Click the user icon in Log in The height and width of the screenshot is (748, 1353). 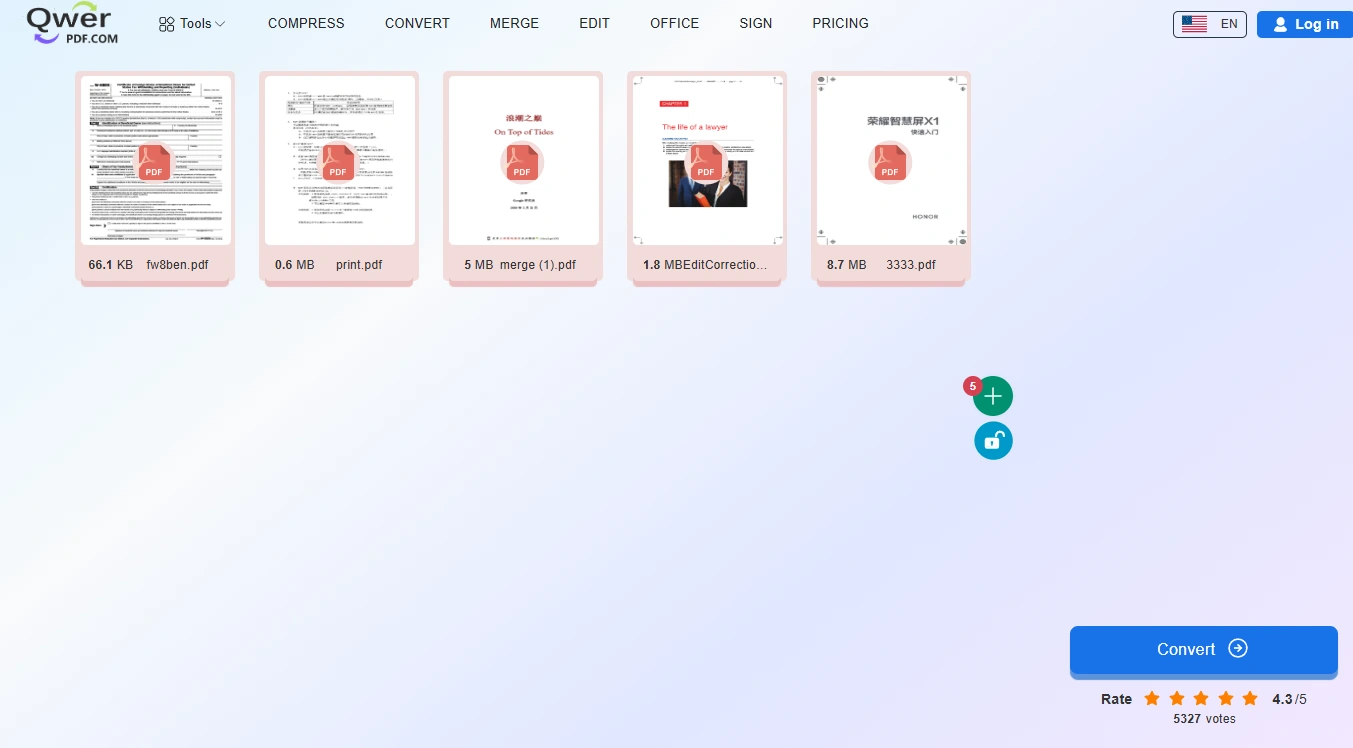(1280, 24)
